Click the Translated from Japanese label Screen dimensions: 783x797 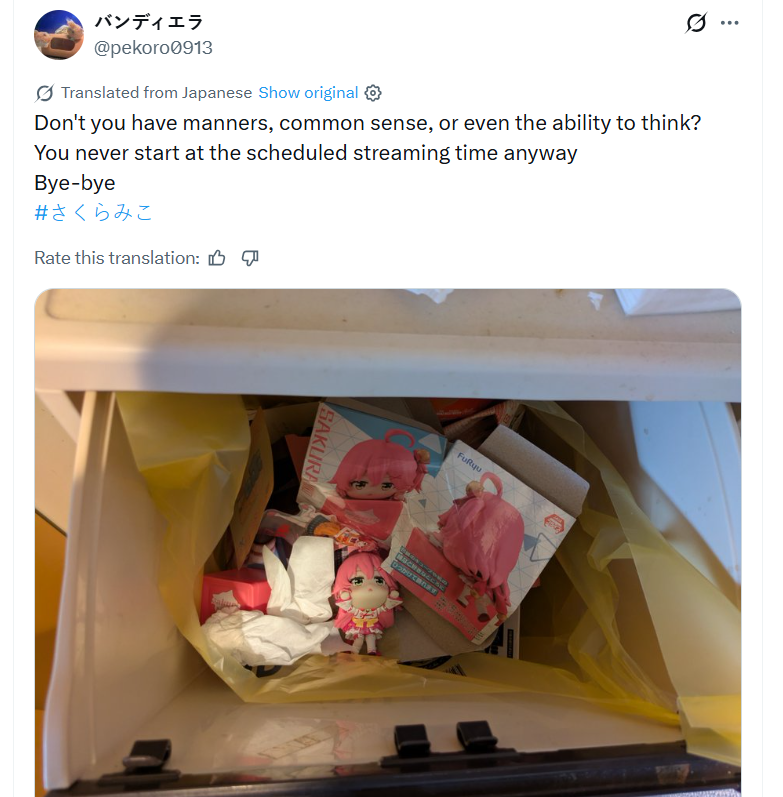[157, 93]
